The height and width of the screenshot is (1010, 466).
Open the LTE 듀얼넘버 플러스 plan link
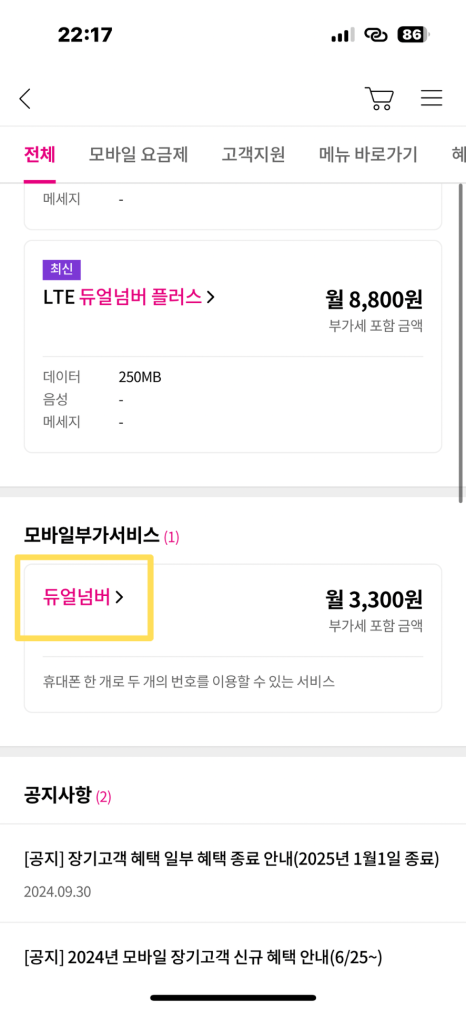129,298
